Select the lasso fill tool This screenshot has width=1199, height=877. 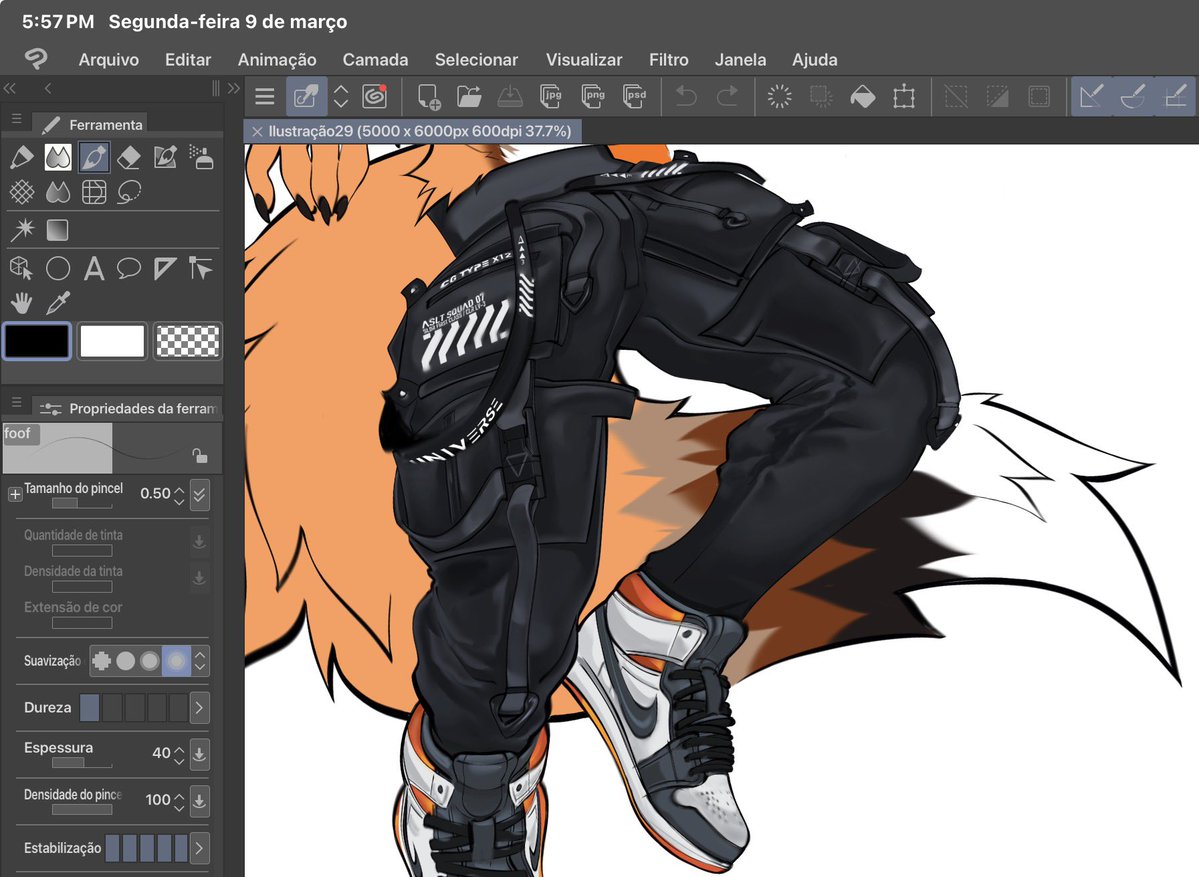tap(129, 192)
